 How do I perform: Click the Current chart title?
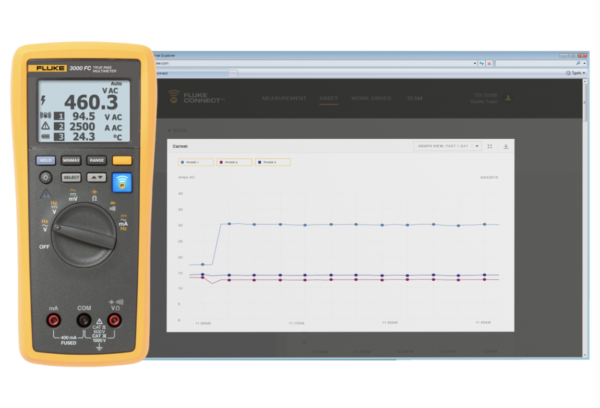pyautogui.click(x=180, y=146)
